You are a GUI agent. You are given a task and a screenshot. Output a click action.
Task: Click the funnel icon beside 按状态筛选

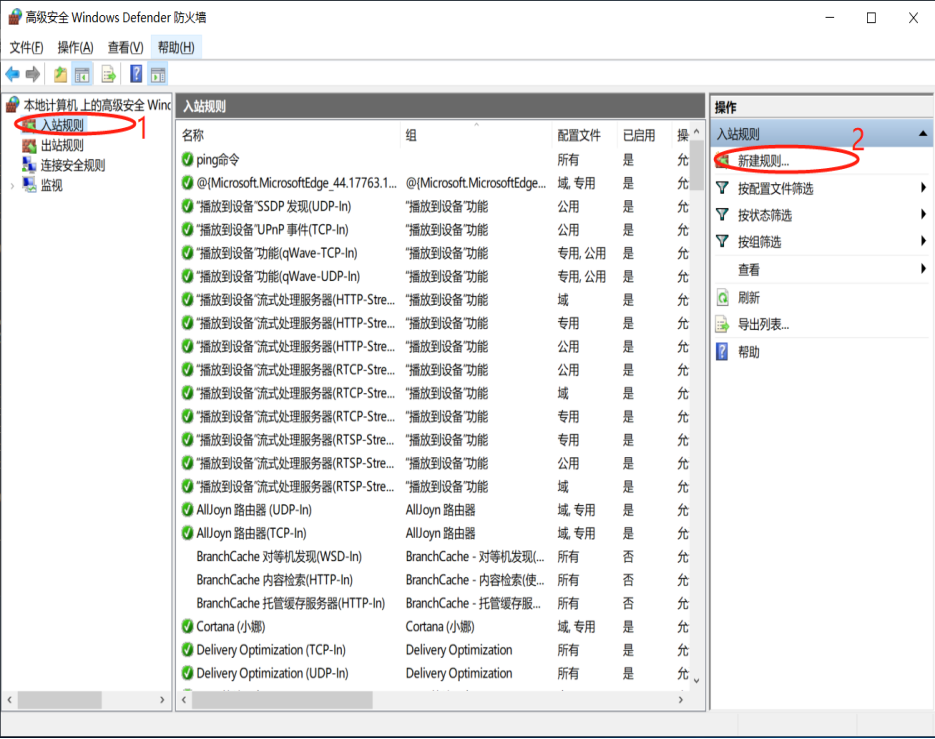(722, 214)
